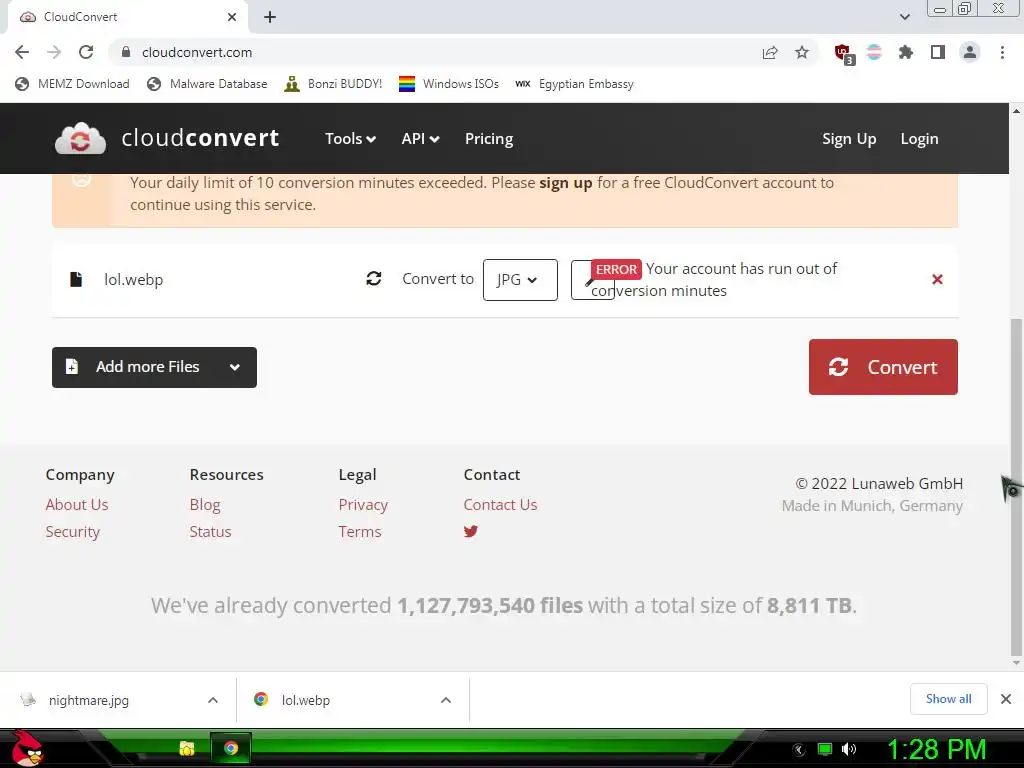Click Login in the header

pyautogui.click(x=919, y=138)
